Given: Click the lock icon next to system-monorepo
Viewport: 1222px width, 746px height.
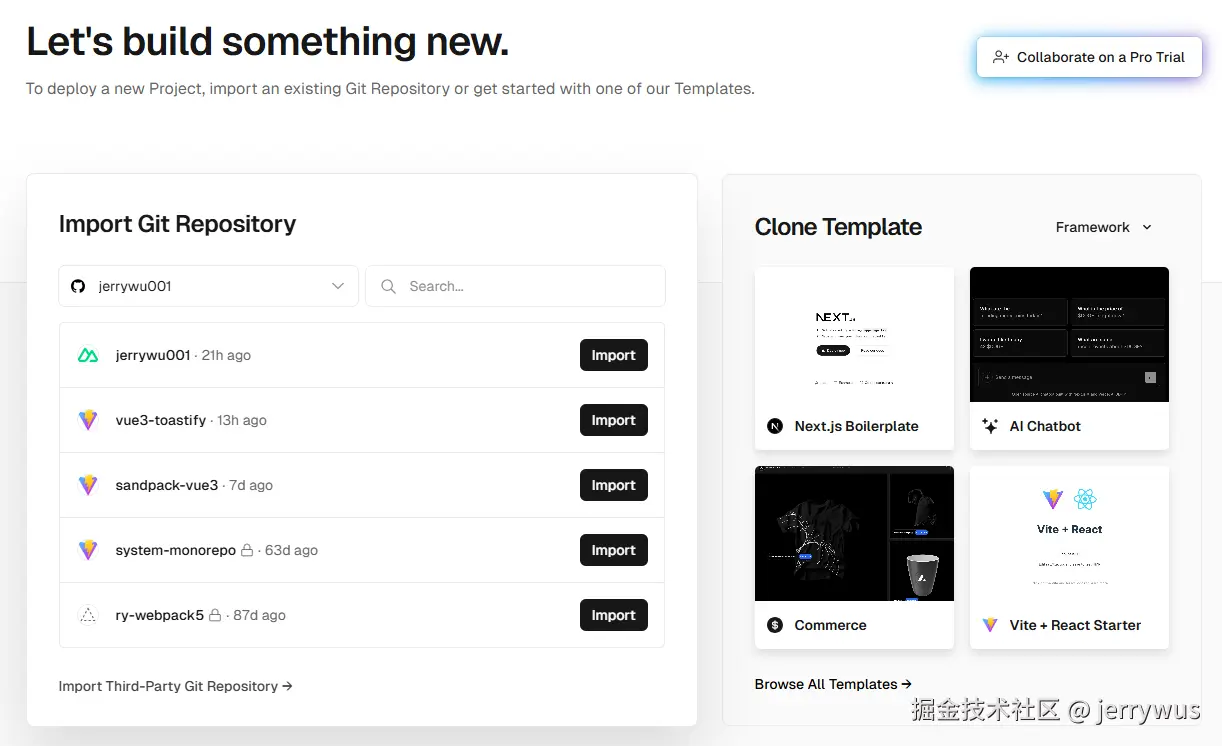Looking at the screenshot, I should point(247,550).
